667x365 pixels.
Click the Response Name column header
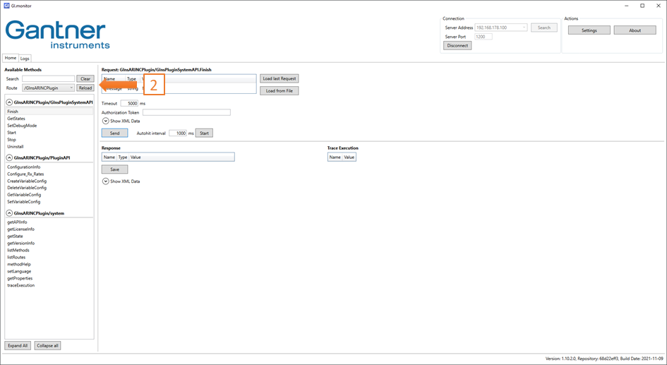(109, 157)
